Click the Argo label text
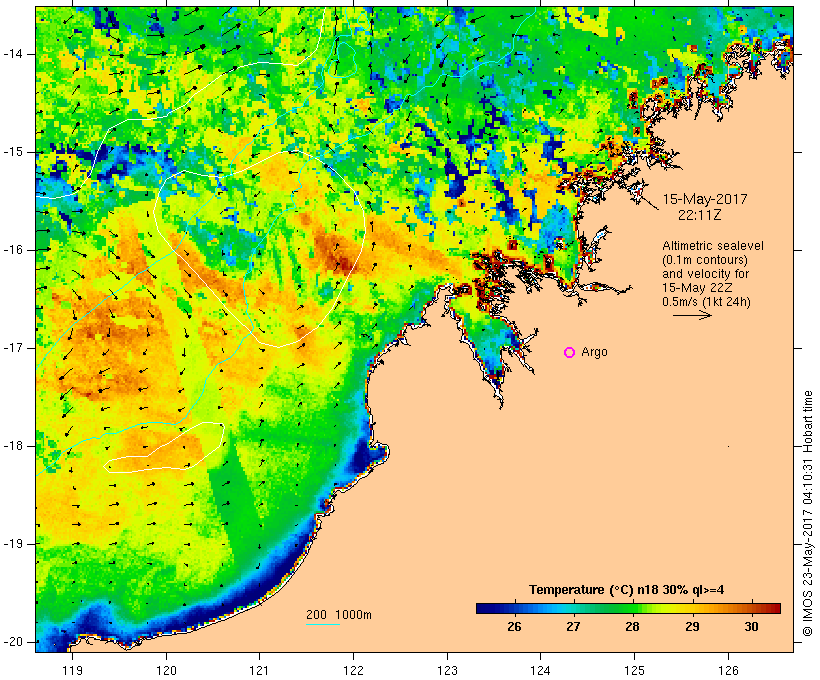 pyautogui.click(x=595, y=353)
